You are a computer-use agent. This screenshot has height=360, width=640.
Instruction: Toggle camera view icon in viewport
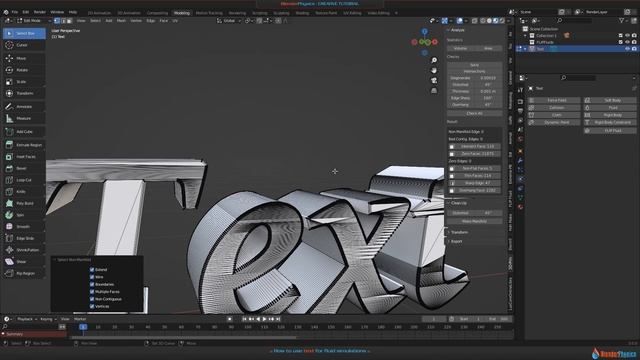point(434,80)
